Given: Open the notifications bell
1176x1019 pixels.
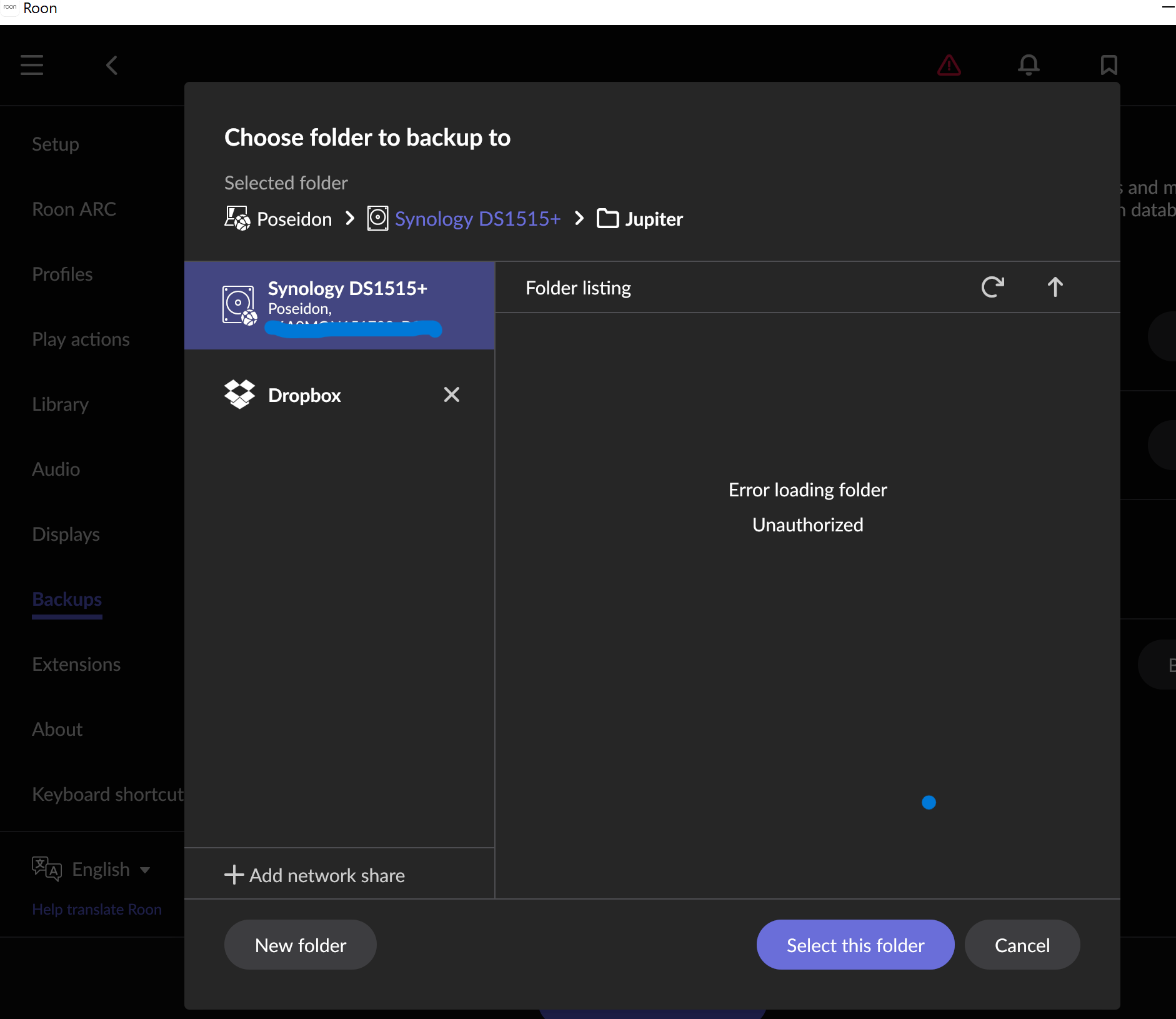Looking at the screenshot, I should pos(1029,65).
